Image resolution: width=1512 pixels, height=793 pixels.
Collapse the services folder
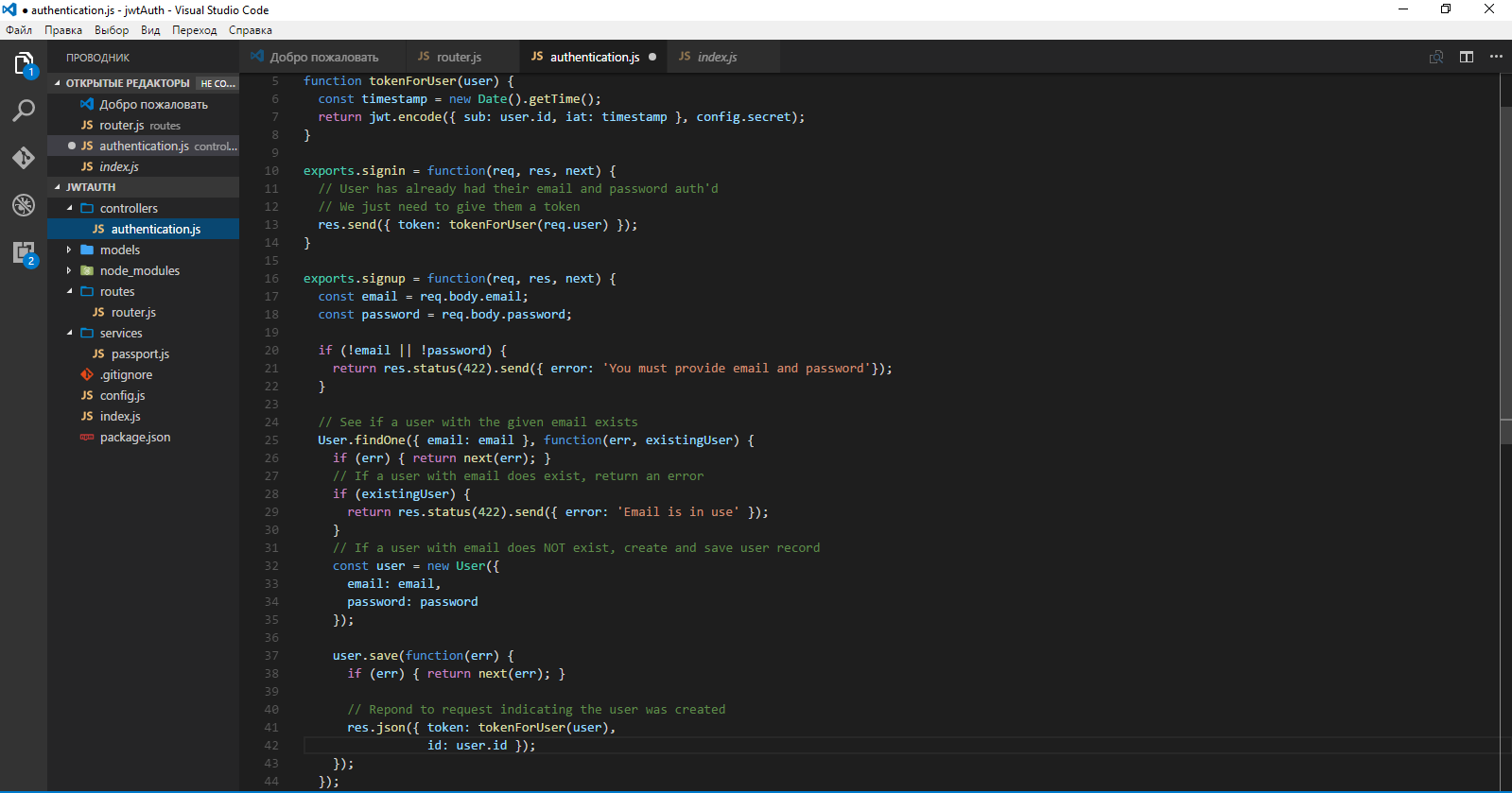coord(69,333)
